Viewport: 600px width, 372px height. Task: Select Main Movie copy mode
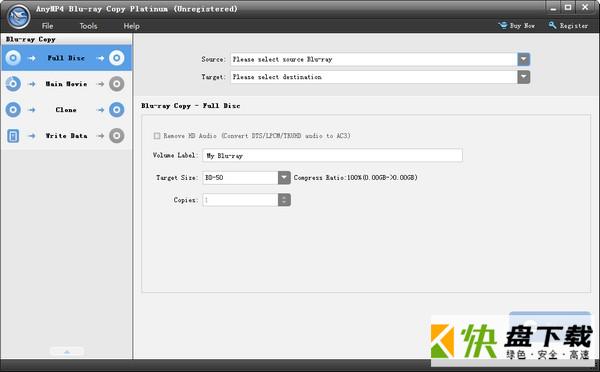66,84
